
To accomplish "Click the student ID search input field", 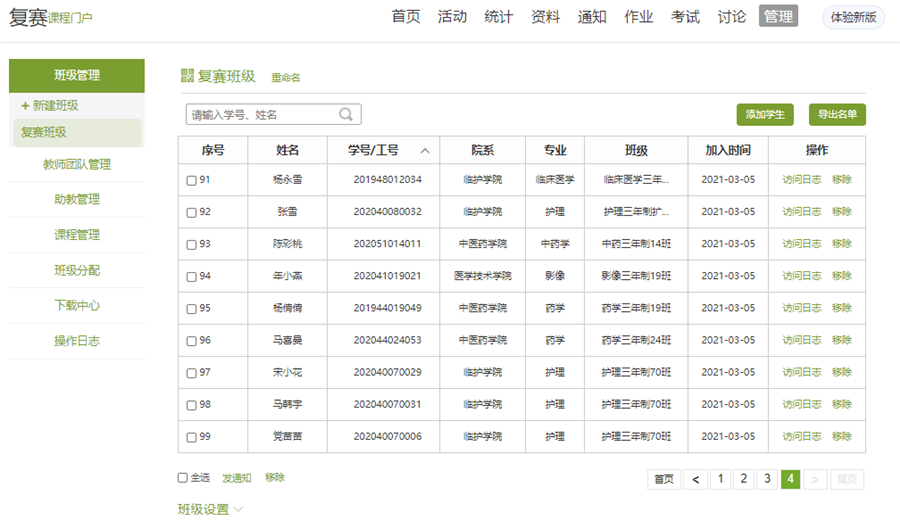I will [262, 115].
